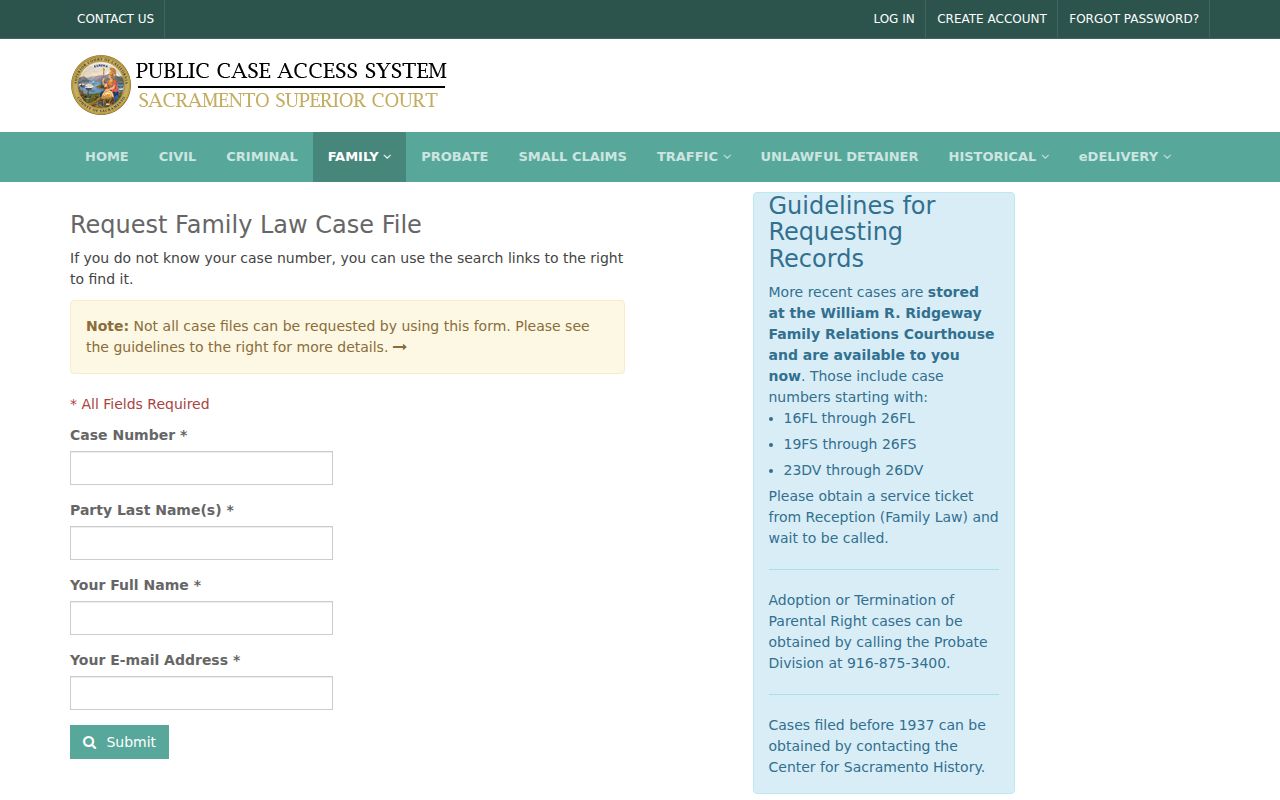
Task: Open the Traffic dropdown menu
Action: coord(694,157)
